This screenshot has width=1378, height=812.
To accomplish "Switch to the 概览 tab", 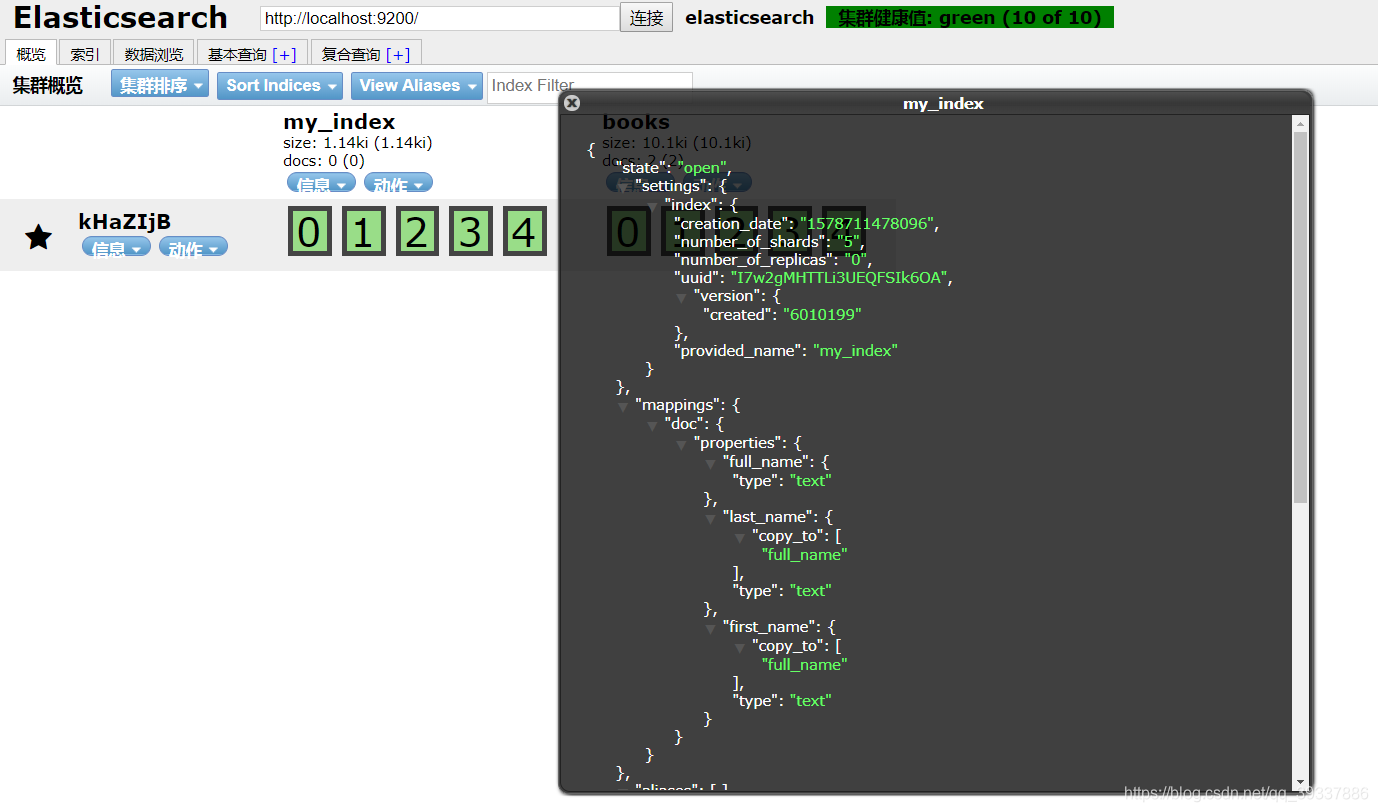I will coord(31,54).
